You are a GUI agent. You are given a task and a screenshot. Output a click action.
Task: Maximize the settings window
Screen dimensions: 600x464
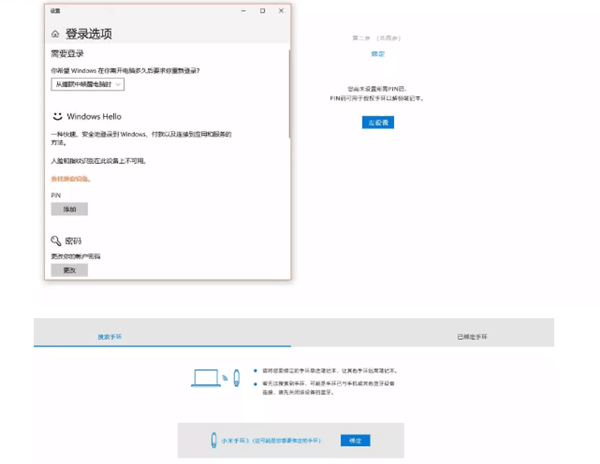coord(262,11)
